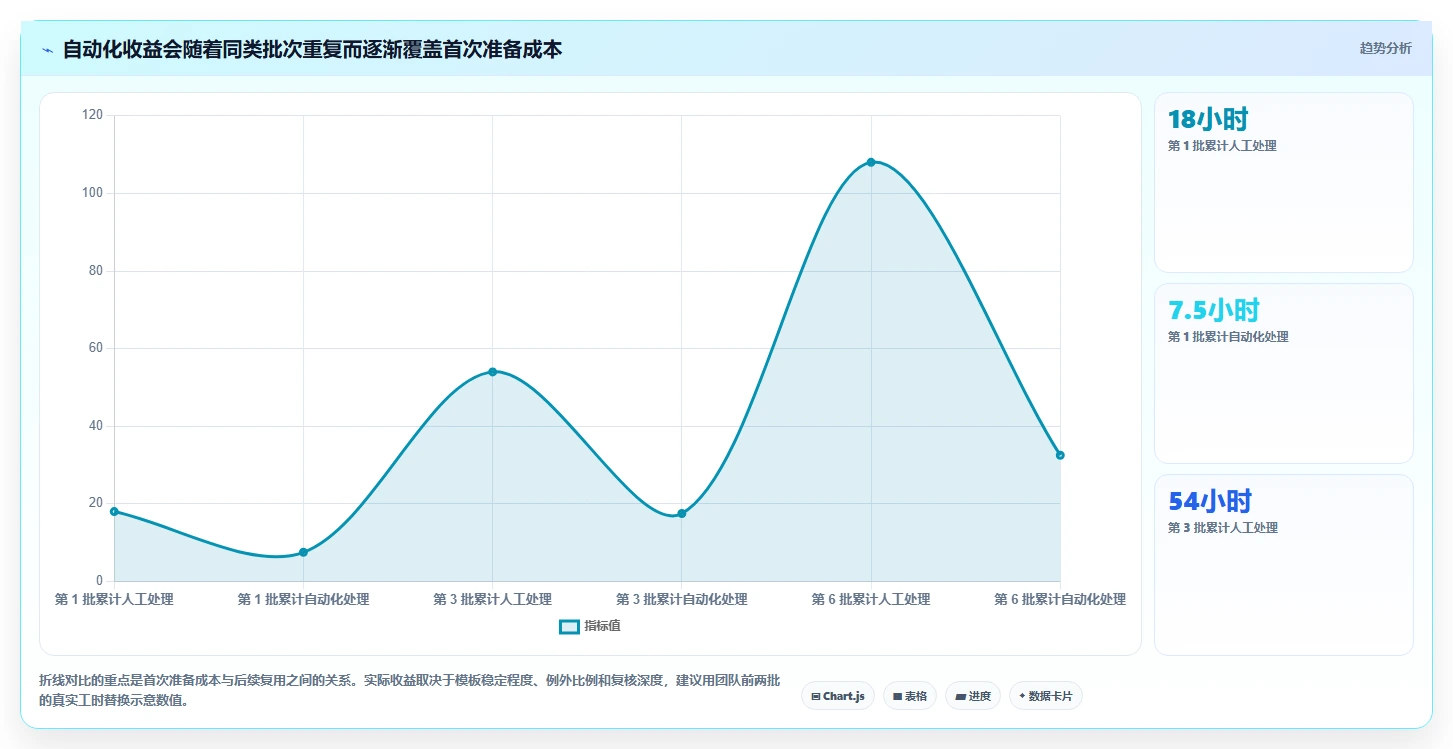Click y-axis value 100
The height and width of the screenshot is (749, 1453).
[x=92, y=193]
